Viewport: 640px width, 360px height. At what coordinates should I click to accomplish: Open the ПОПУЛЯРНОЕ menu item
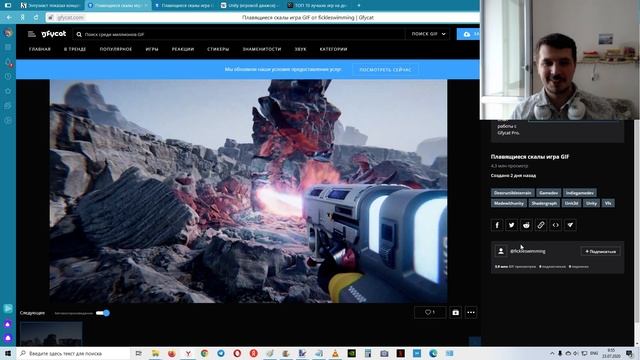116,49
